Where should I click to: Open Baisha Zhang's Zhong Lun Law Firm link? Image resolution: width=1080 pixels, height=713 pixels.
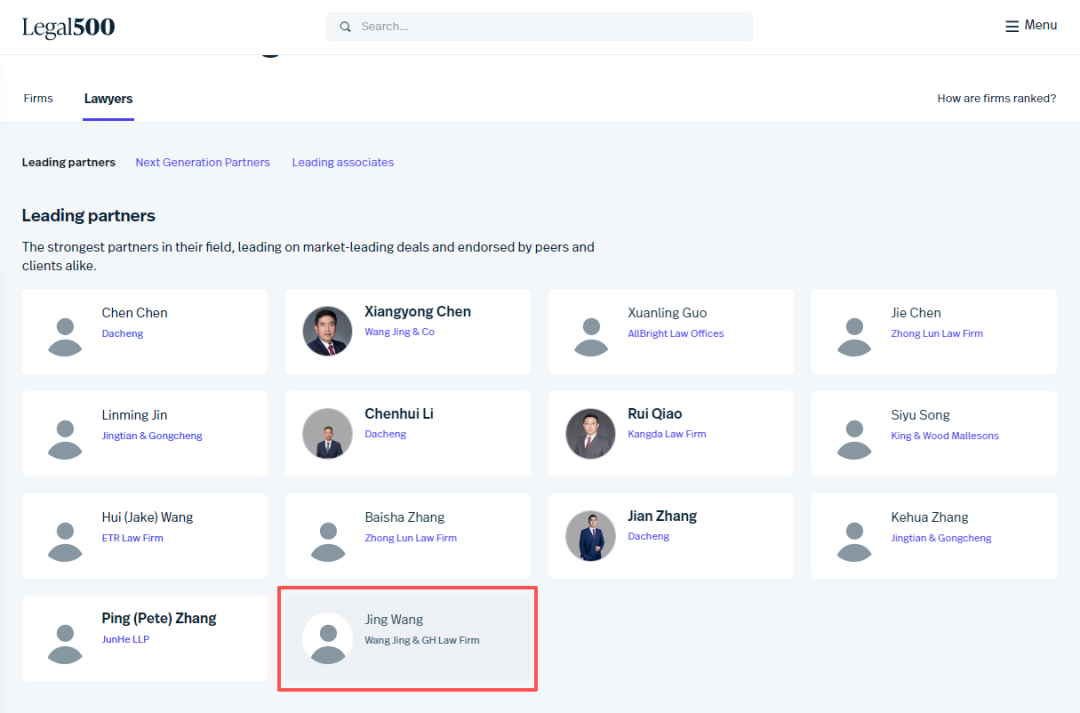[x=411, y=538]
